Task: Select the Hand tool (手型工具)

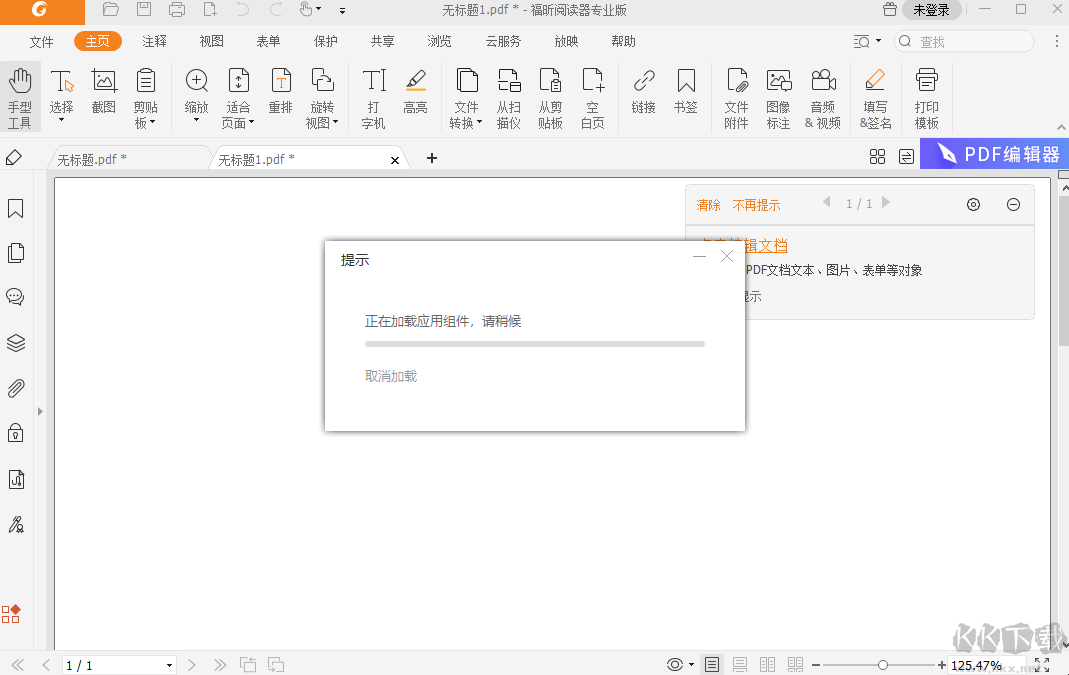Action: [x=21, y=95]
